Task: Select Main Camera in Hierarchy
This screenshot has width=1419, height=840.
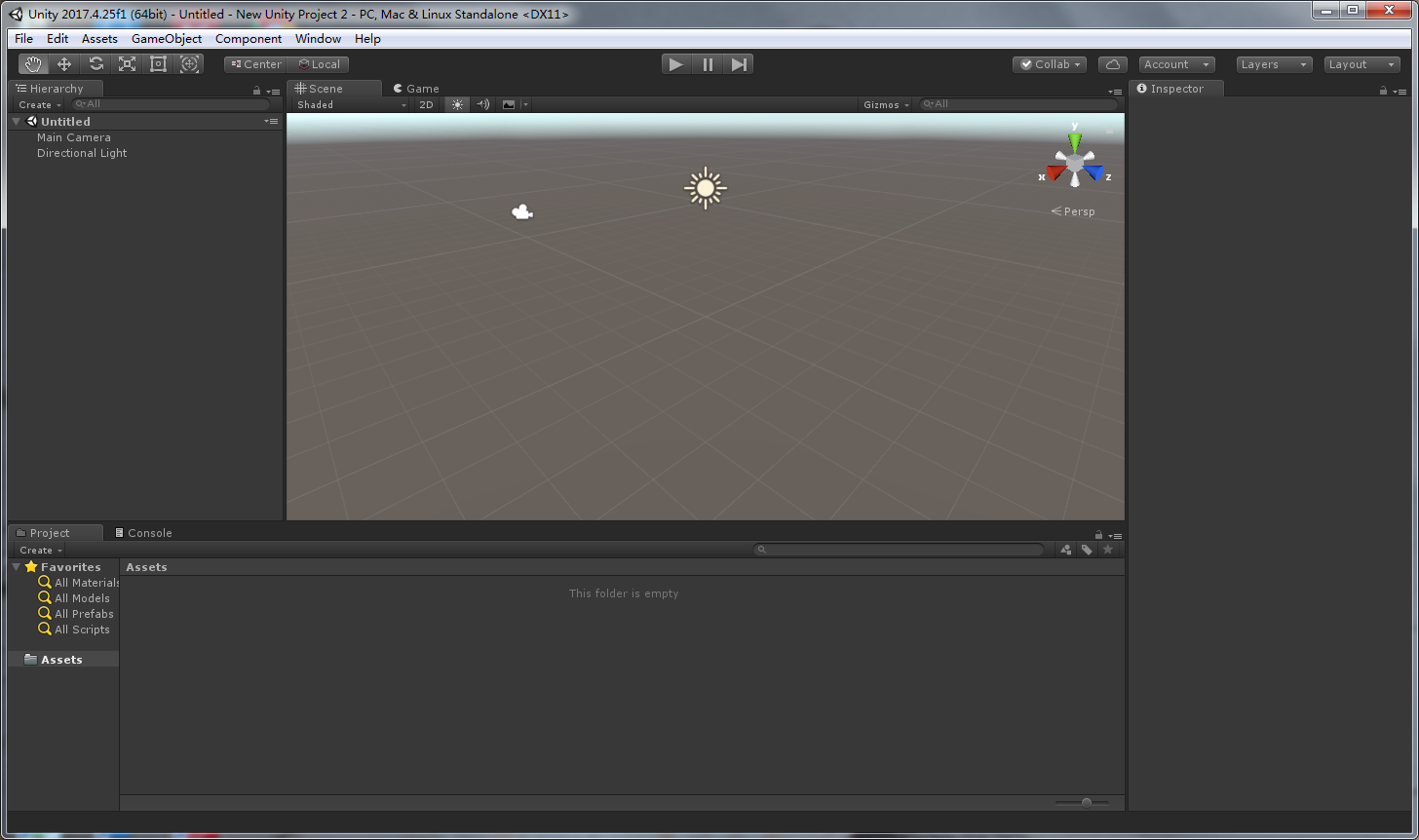Action: coord(74,137)
